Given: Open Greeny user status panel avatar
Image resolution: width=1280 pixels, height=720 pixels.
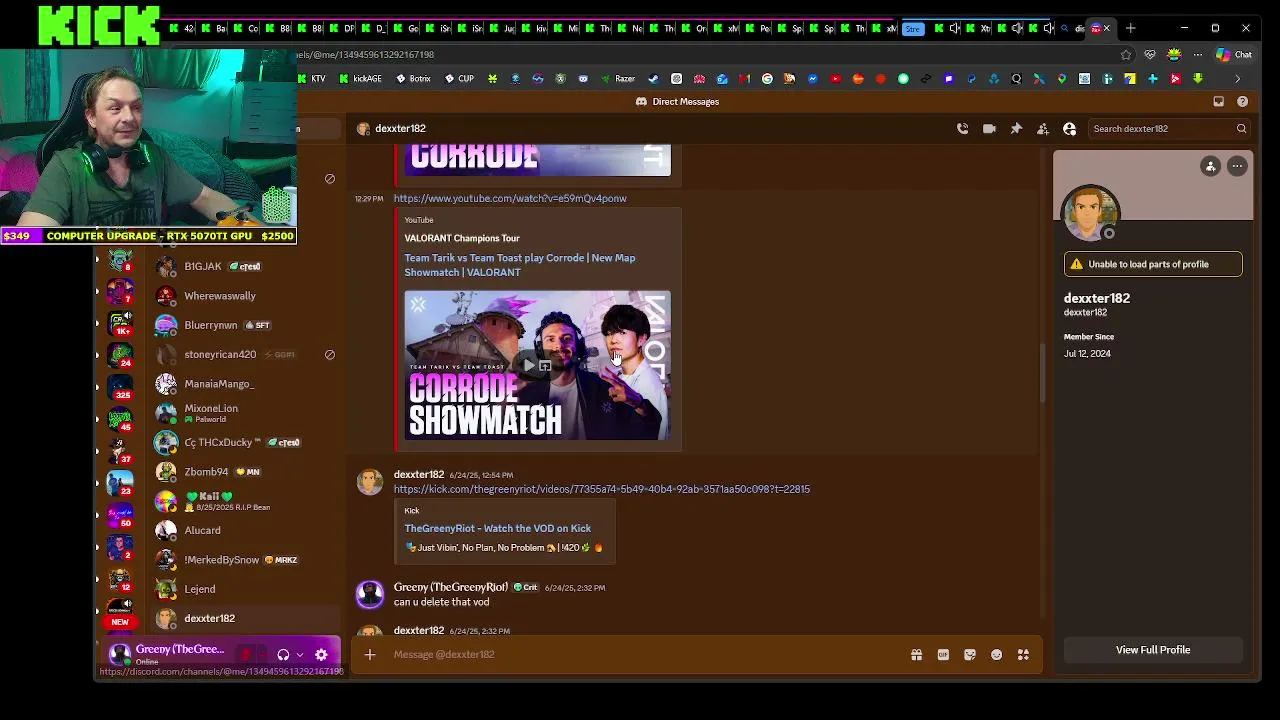Looking at the screenshot, I should pyautogui.click(x=120, y=654).
